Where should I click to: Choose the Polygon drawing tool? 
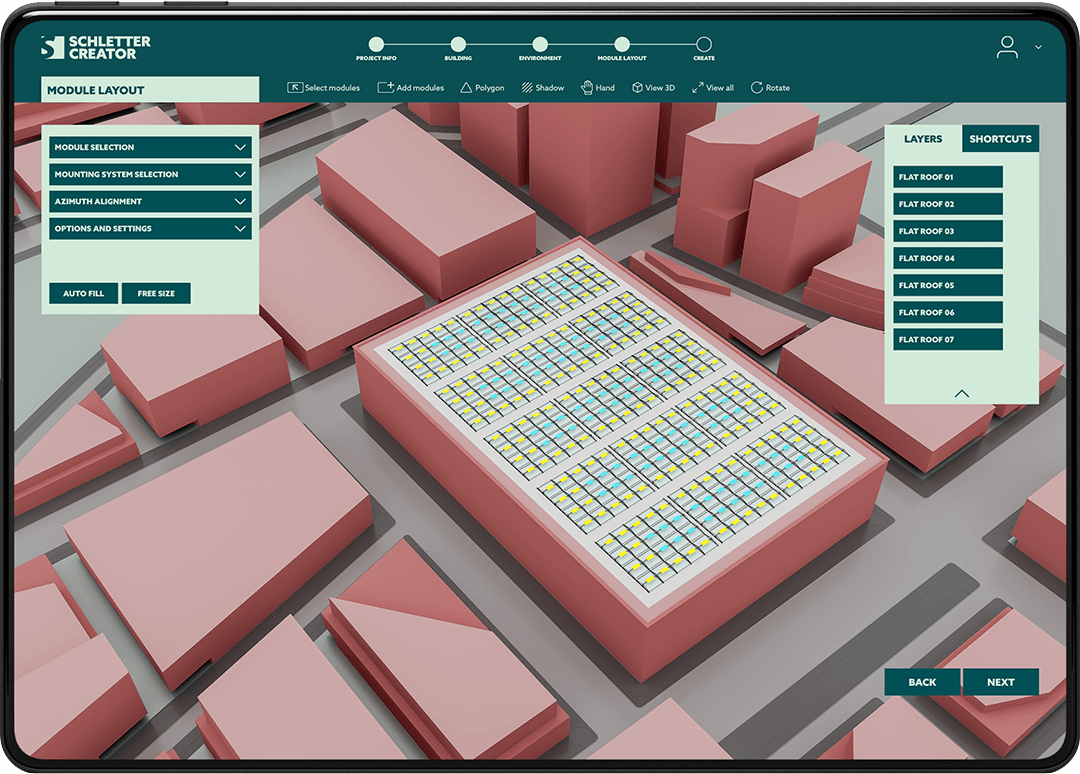coord(466,88)
